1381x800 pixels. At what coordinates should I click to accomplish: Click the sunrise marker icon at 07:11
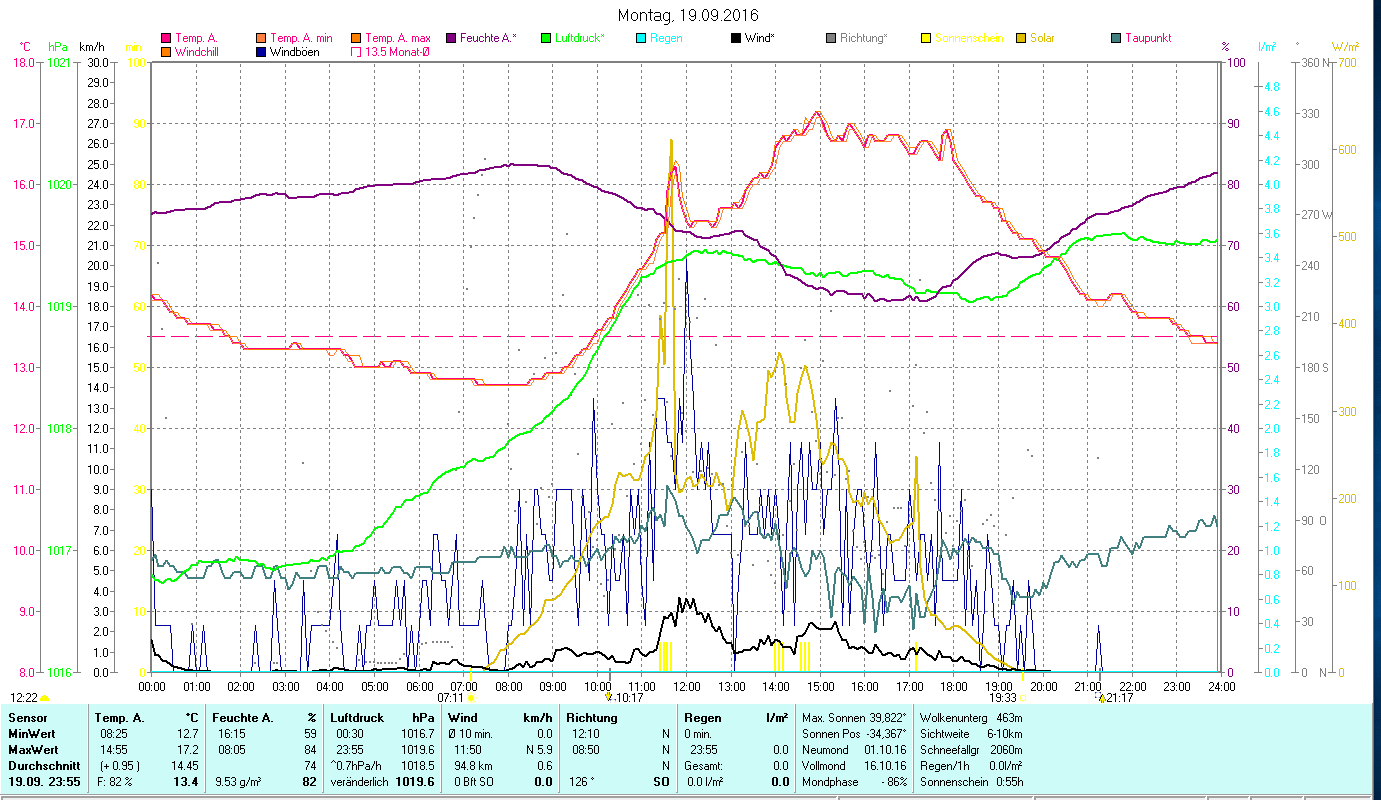[470, 698]
